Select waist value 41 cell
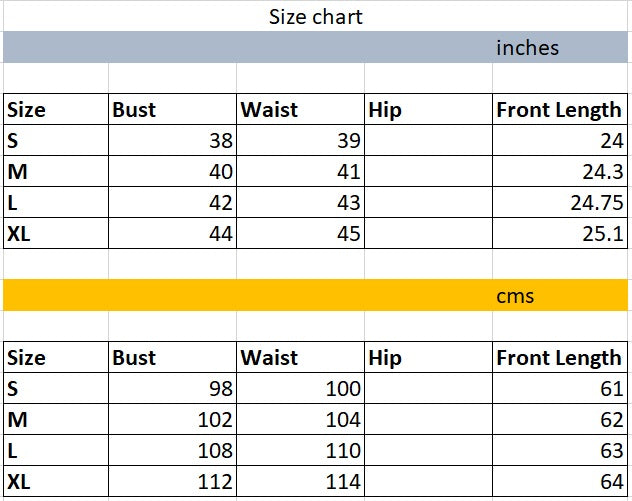This screenshot has width=632, height=501. [x=300, y=172]
